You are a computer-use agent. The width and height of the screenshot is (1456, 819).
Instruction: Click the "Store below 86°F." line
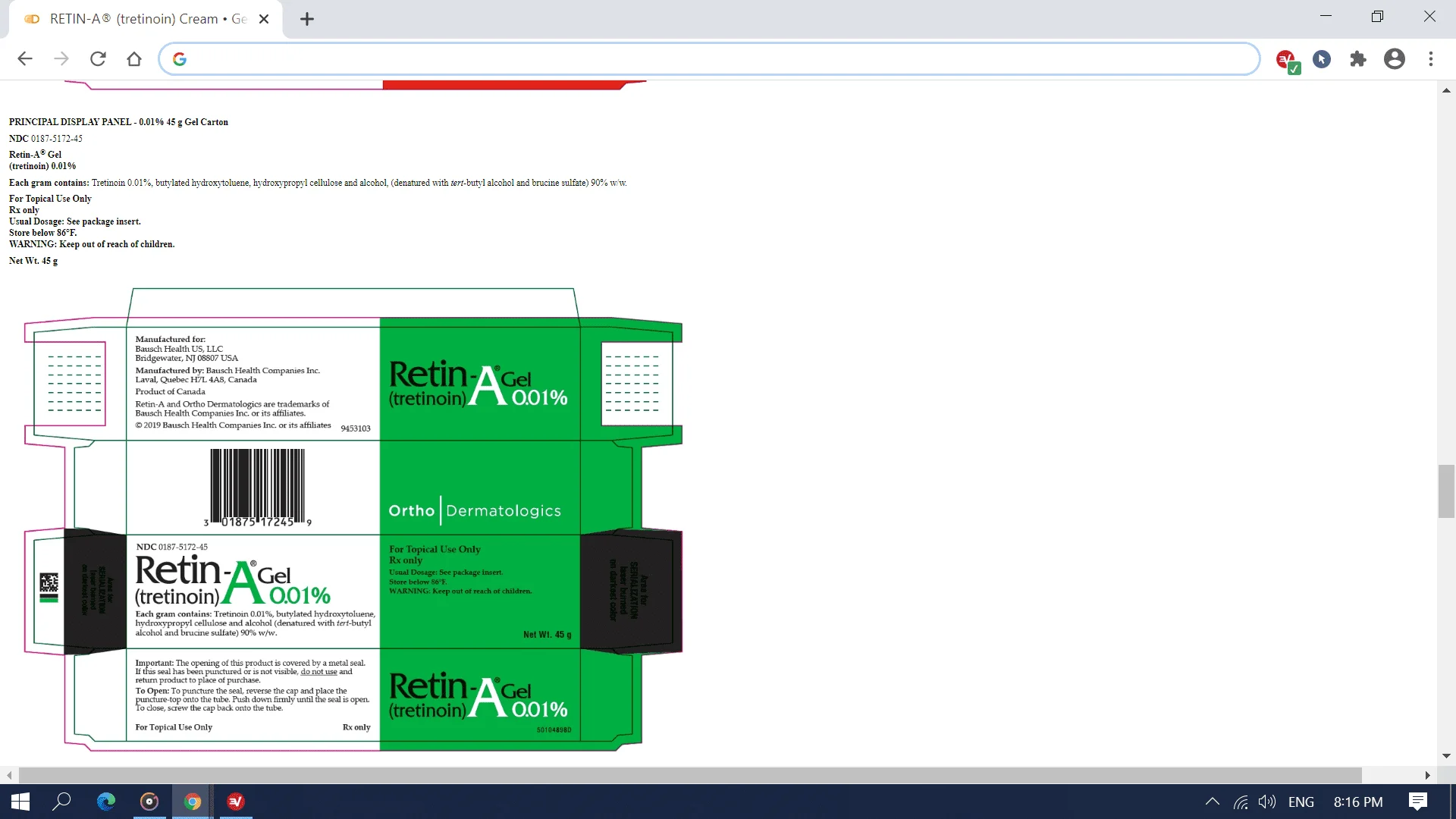(x=42, y=233)
